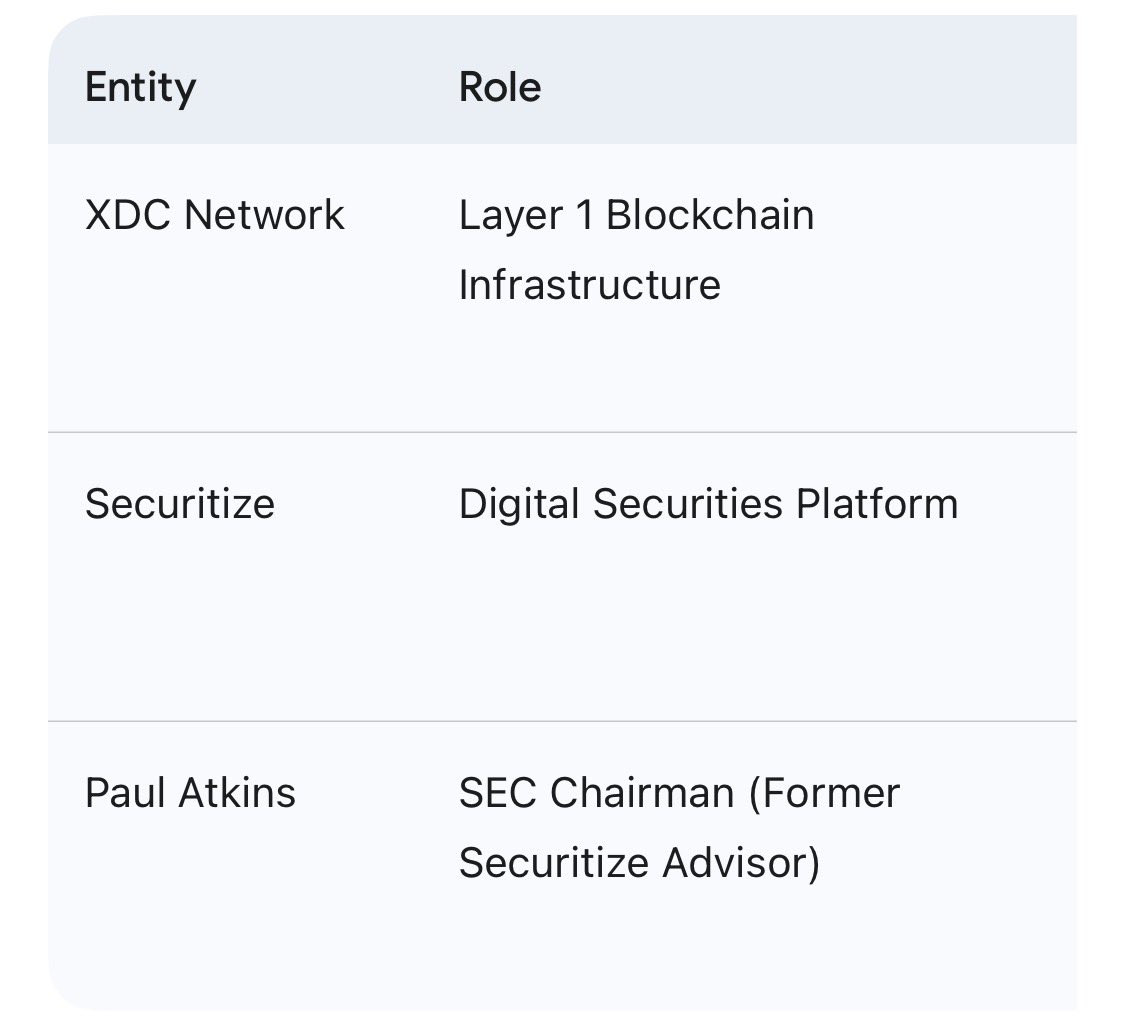Click the "Layer 1 Blockchain Infrastructure" role text
1125x1032 pixels.
tap(636, 249)
